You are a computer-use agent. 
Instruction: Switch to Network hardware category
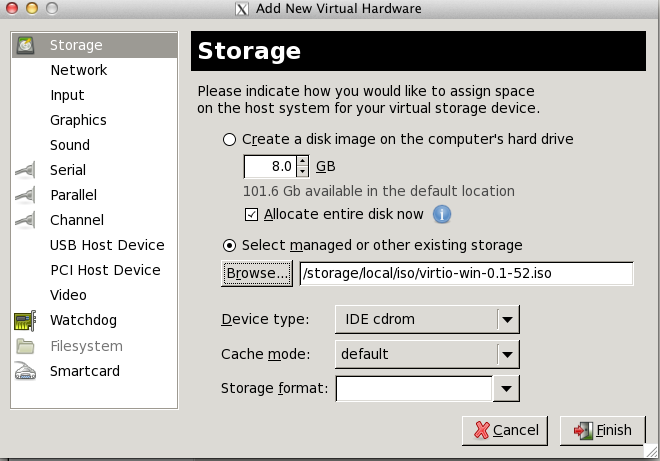[x=79, y=70]
